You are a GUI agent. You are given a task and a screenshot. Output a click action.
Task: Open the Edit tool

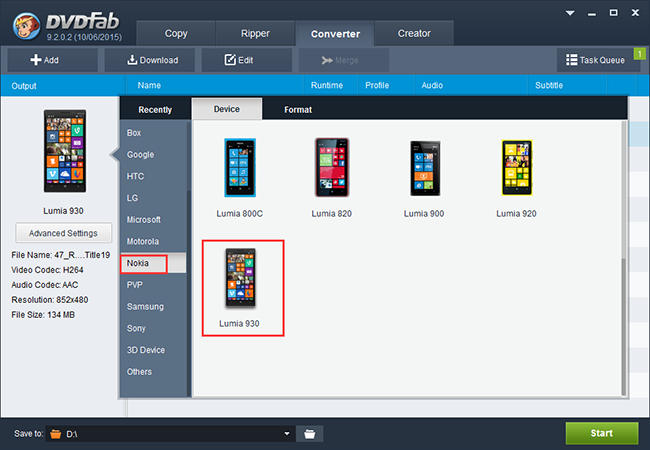coord(247,60)
